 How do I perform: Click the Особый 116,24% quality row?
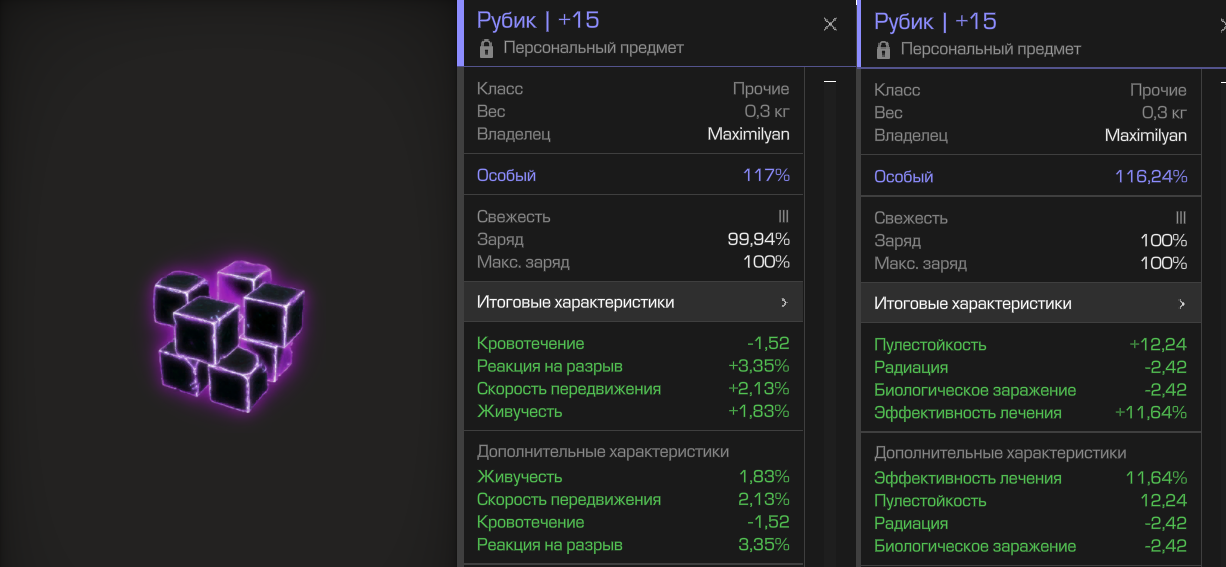[1030, 177]
